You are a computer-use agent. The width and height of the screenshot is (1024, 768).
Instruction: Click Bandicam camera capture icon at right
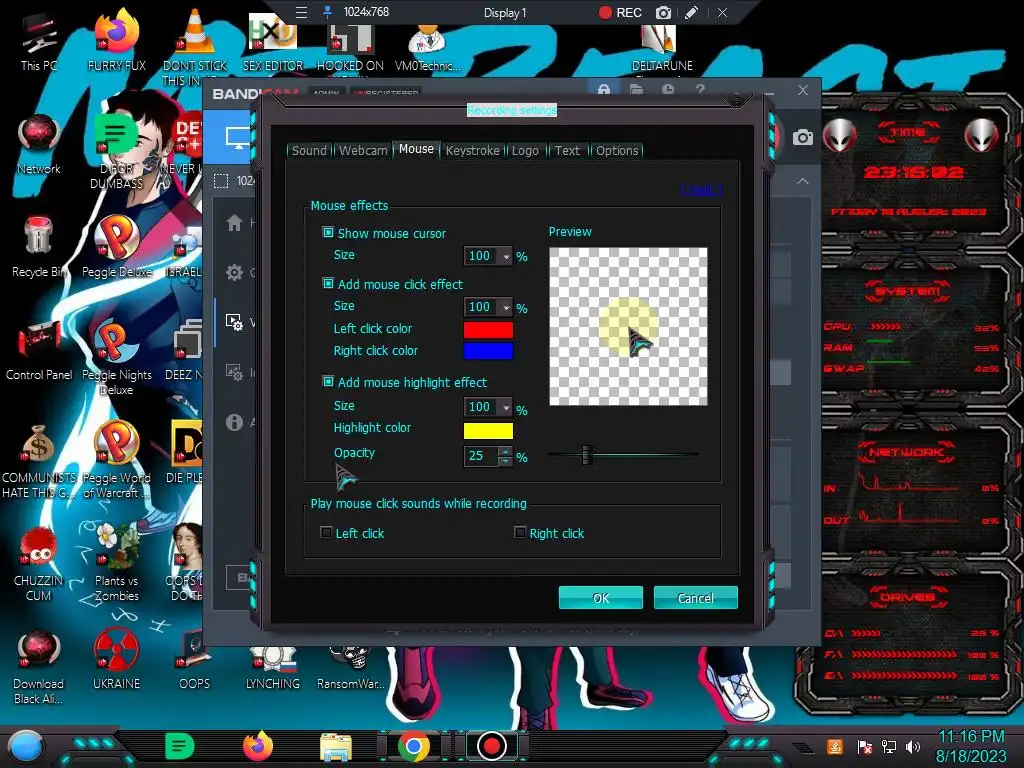click(x=803, y=137)
